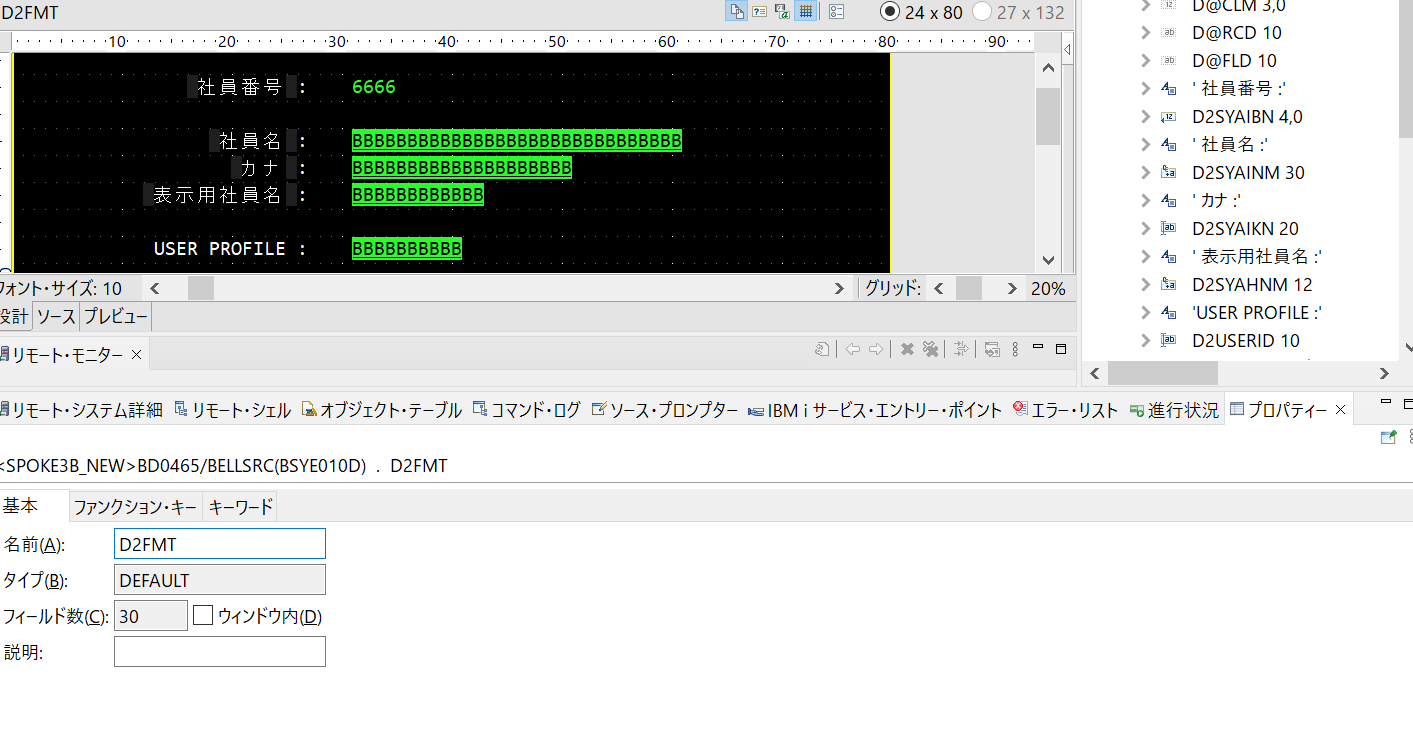Click the タイプ field showing DEFAULT

pyautogui.click(x=220, y=580)
